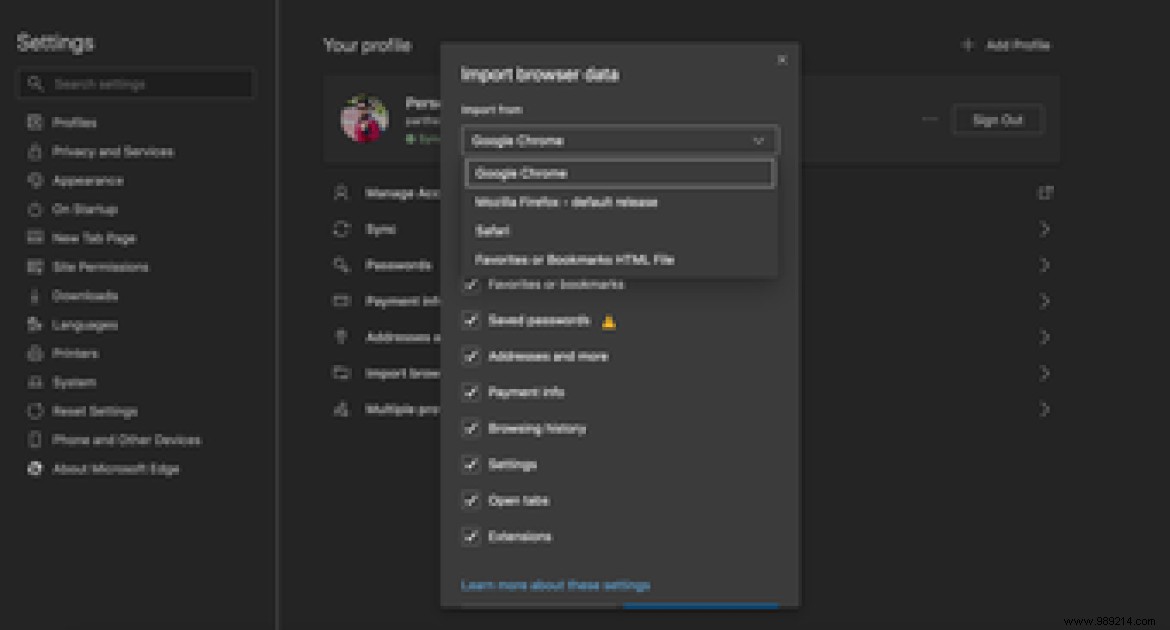Click the Appearance icon in the sidebar
This screenshot has height=630, width=1170.
pyautogui.click(x=34, y=181)
